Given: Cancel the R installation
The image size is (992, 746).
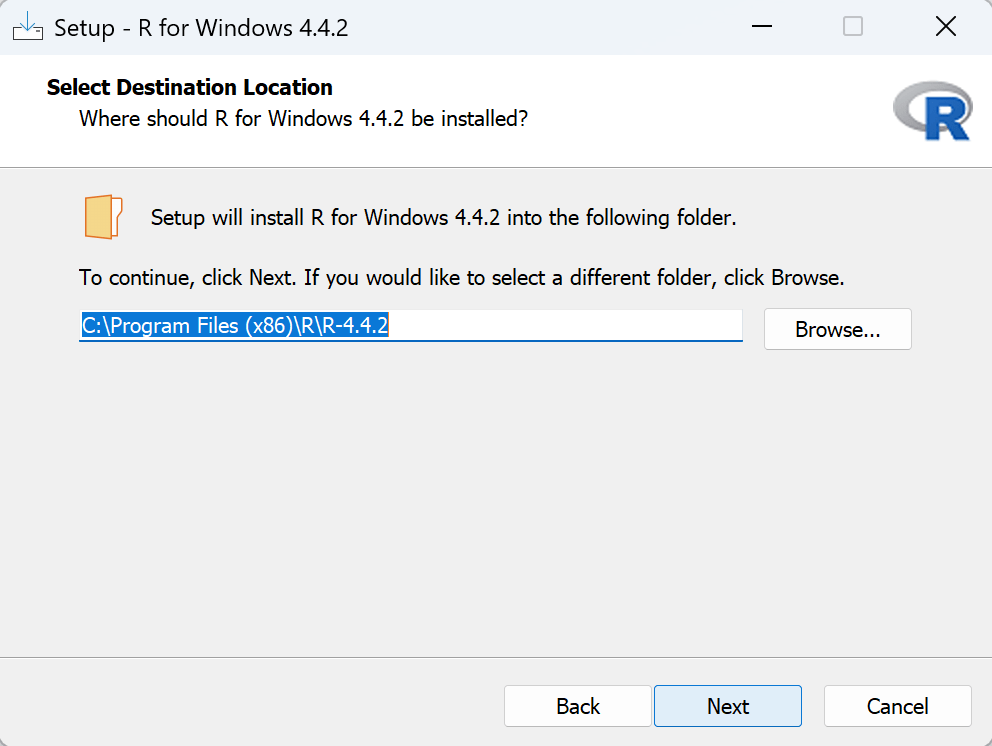Looking at the screenshot, I should coord(897,706).
